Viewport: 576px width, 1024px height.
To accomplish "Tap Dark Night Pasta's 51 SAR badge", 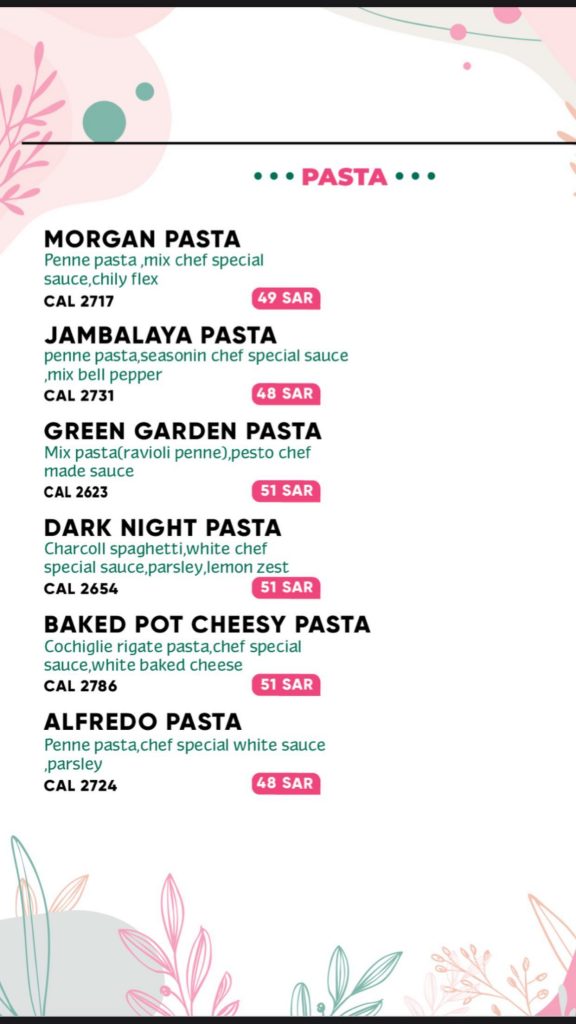I will (285, 587).
